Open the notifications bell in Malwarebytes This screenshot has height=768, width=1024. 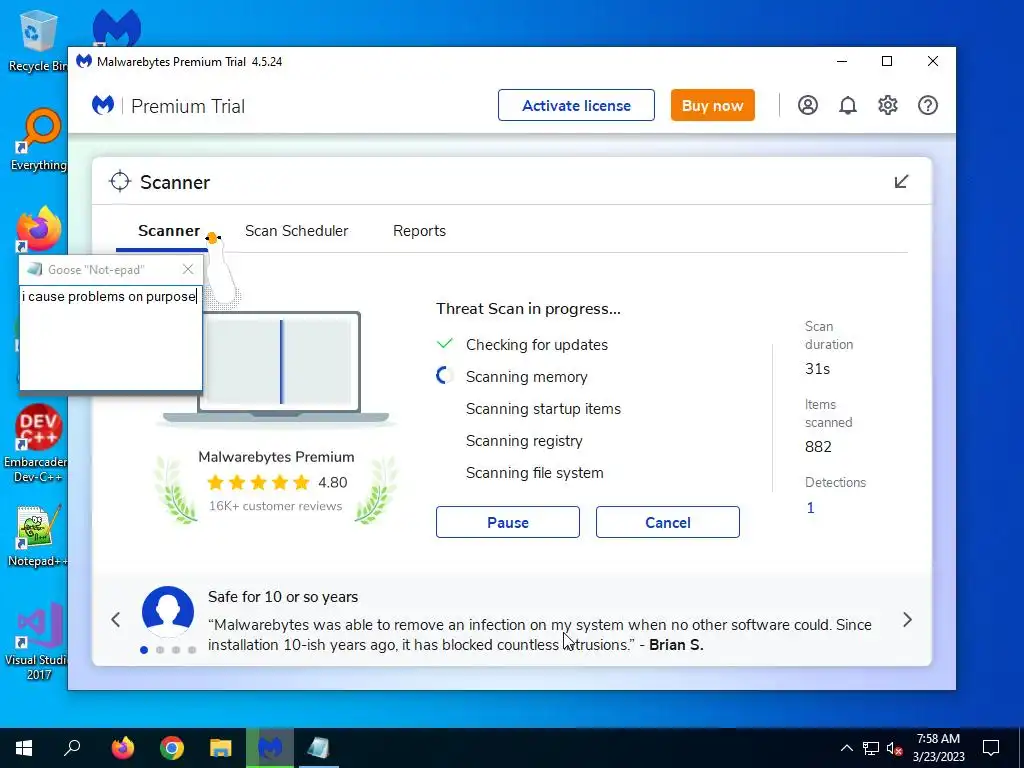(x=848, y=105)
